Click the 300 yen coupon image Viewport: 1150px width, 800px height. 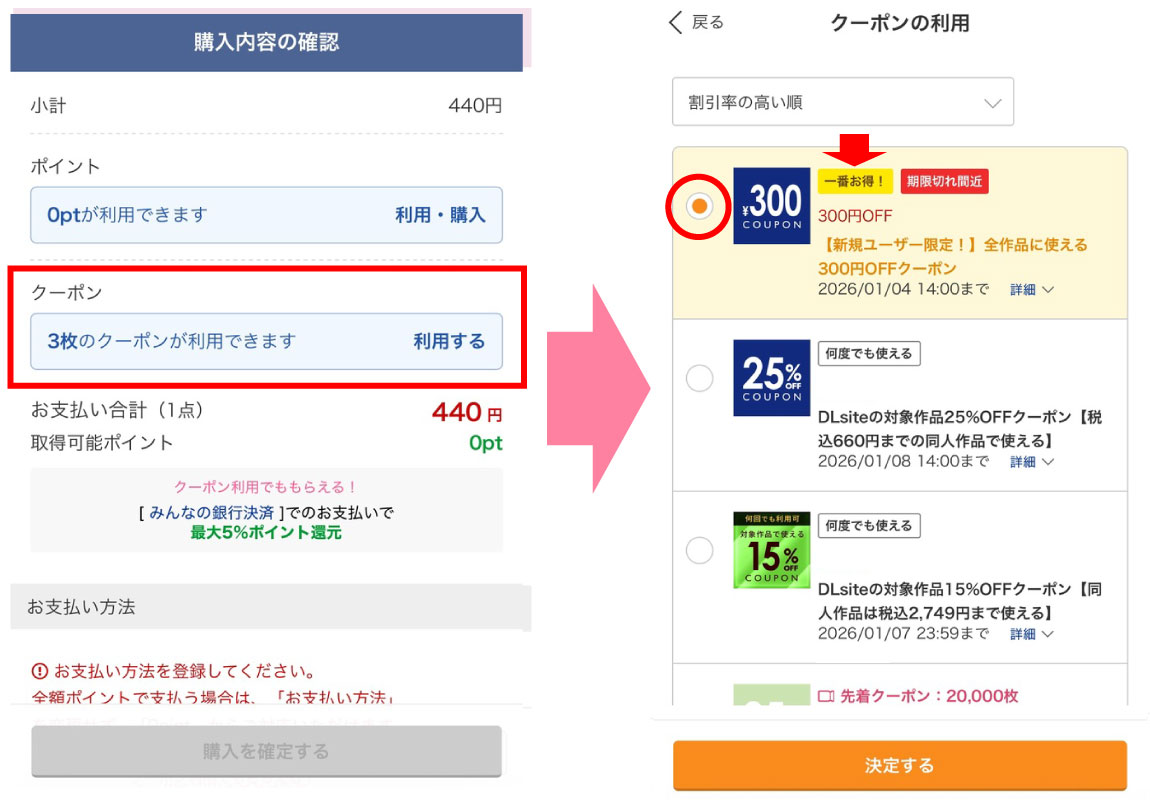pos(771,206)
